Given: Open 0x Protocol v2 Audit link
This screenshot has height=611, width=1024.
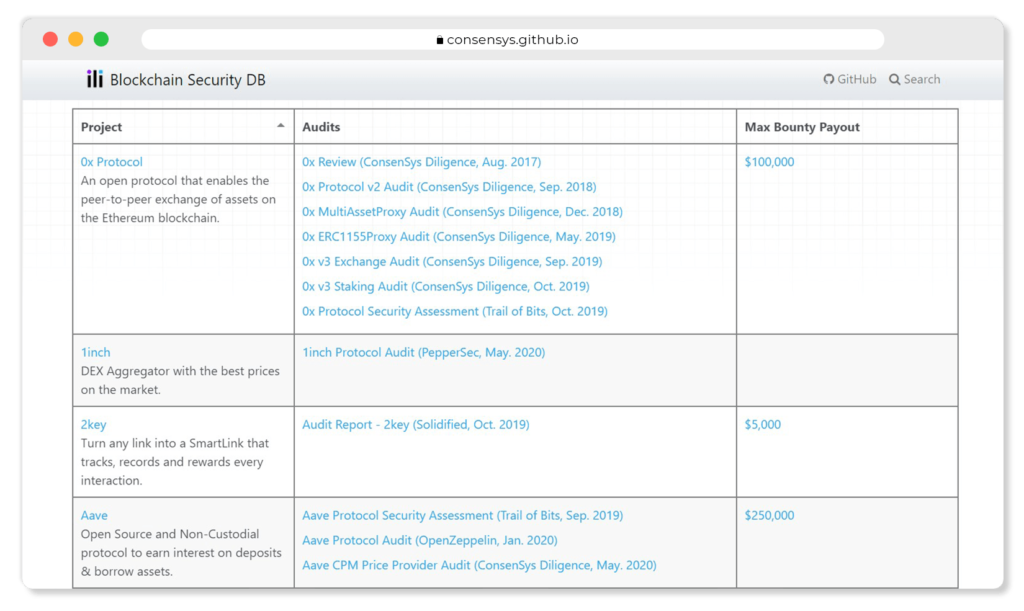Looking at the screenshot, I should 449,187.
